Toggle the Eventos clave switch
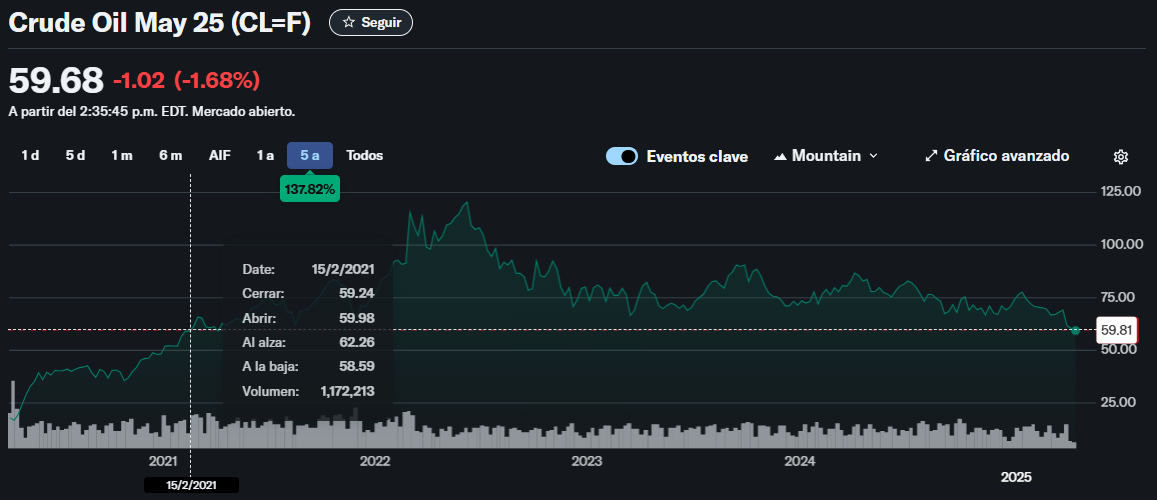This screenshot has width=1157, height=500. (621, 156)
